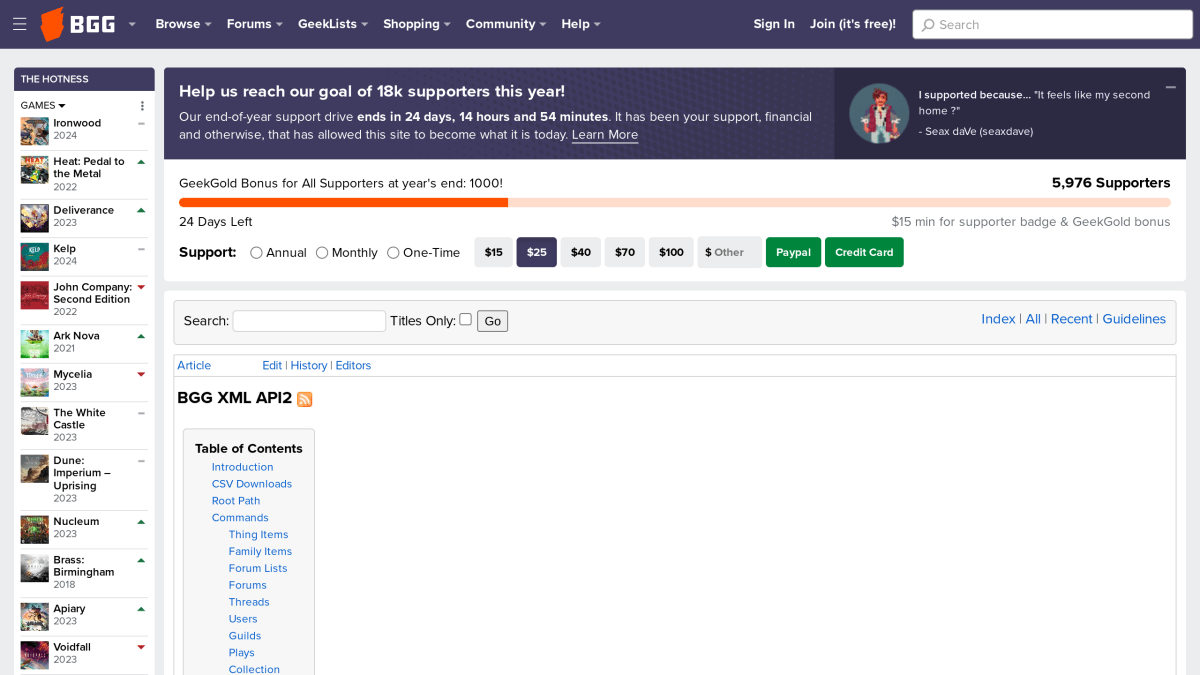Open the Nucleum thumbnail

tap(35, 530)
